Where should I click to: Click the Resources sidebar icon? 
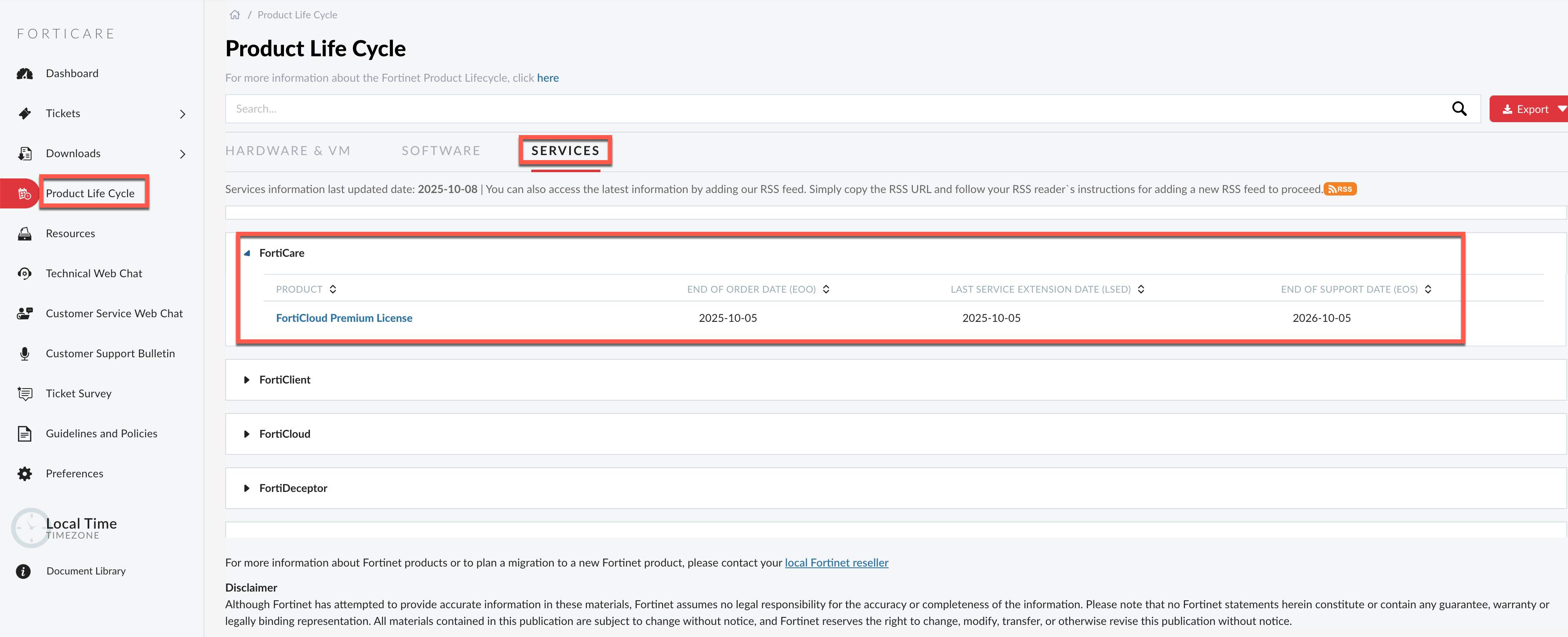25,233
